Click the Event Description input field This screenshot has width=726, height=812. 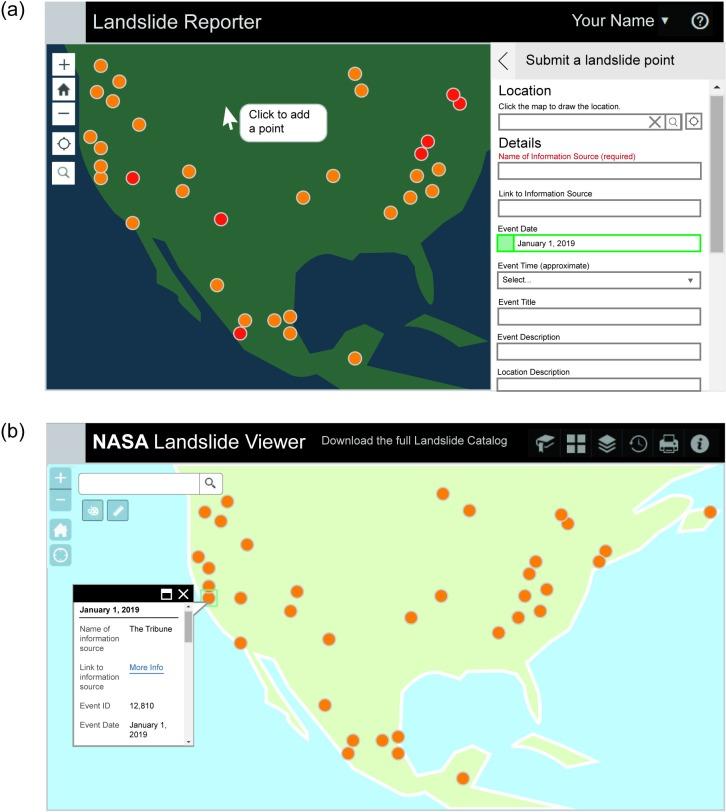[599, 352]
